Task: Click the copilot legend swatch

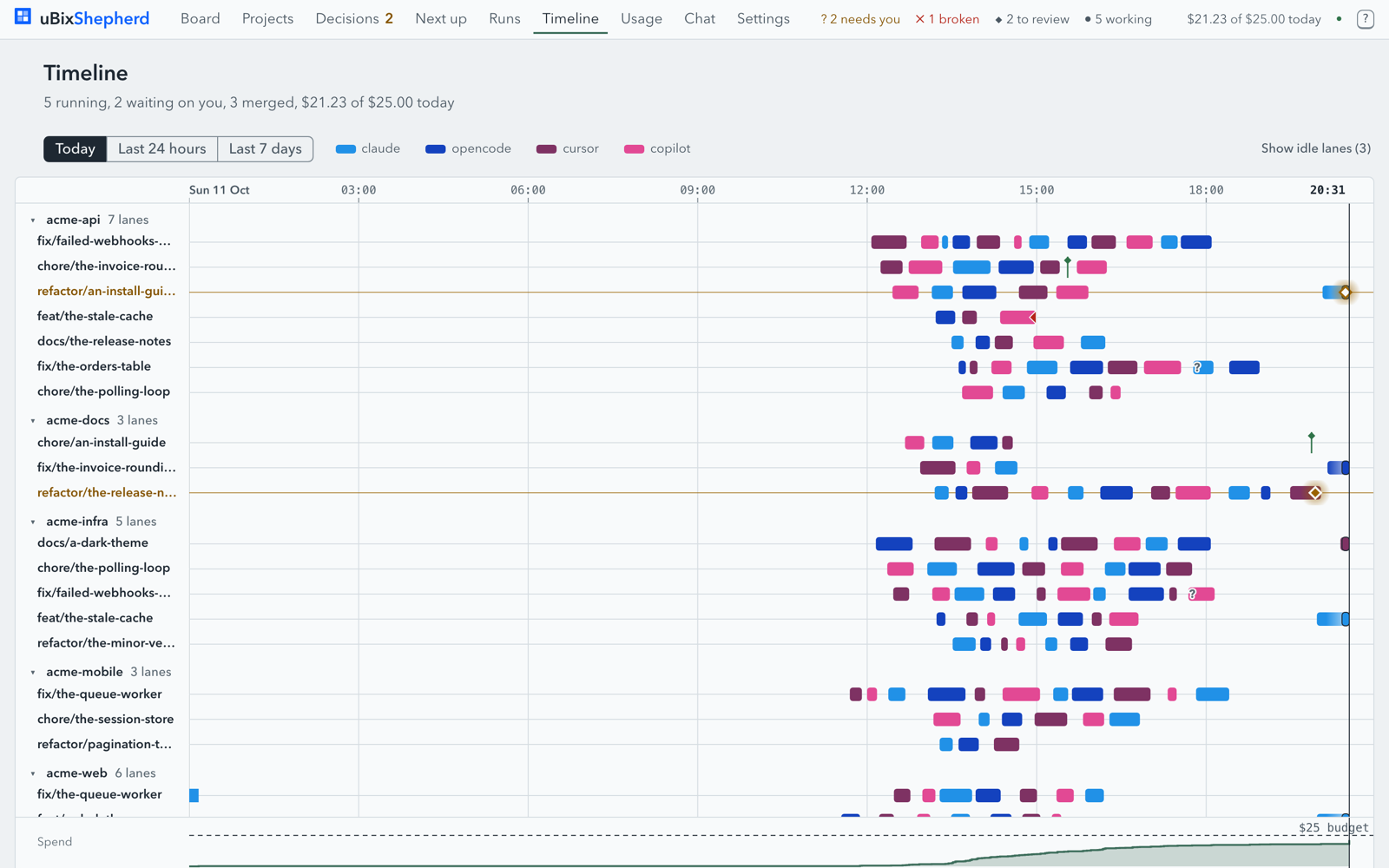Action: (x=634, y=149)
